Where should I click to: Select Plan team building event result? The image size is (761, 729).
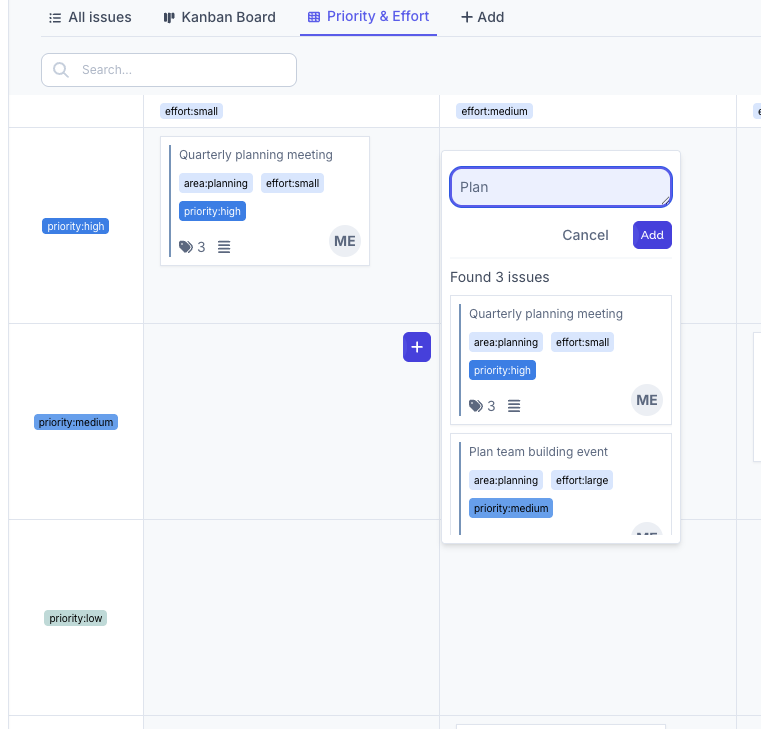tap(538, 452)
